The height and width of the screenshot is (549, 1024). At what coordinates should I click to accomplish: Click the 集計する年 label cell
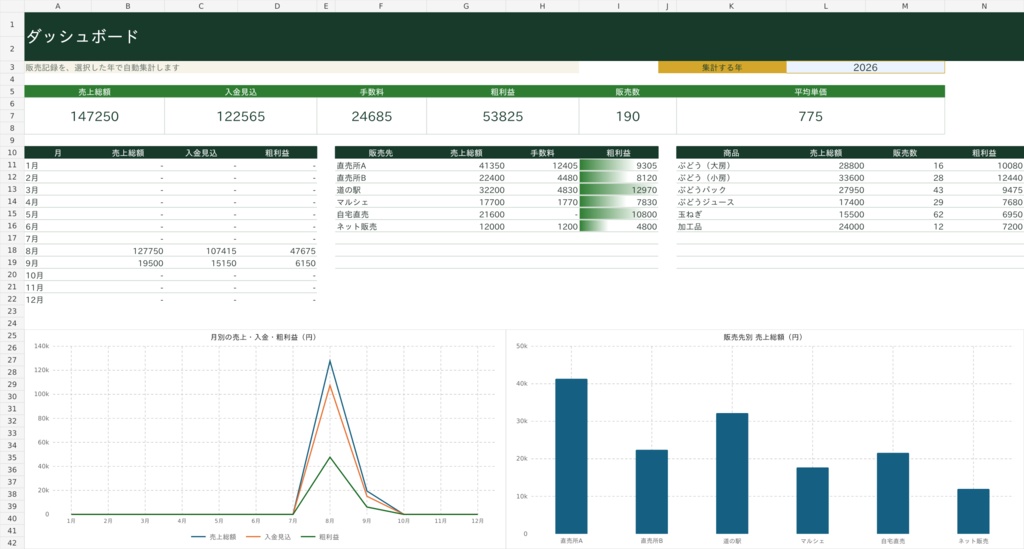pyautogui.click(x=722, y=67)
